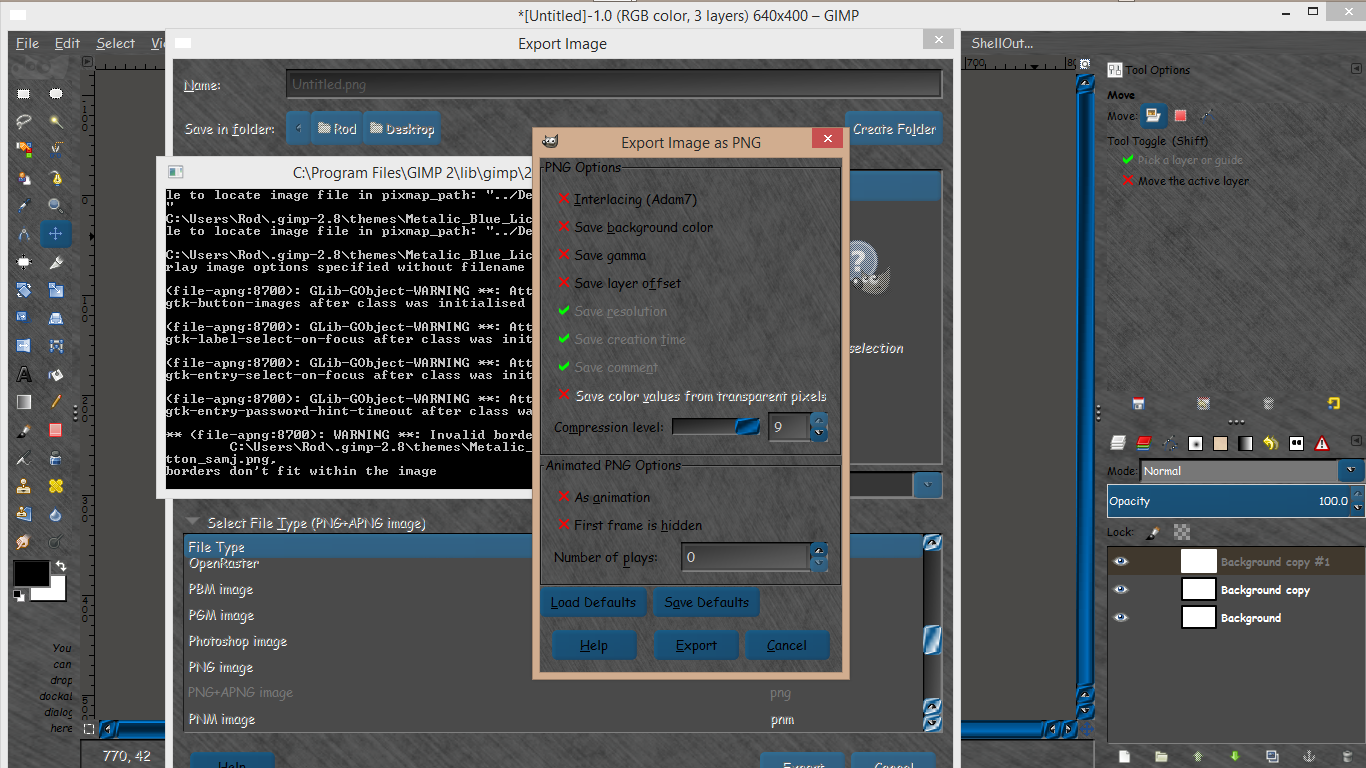1366x768 pixels.
Task: Open the Edit menu
Action: (67, 43)
